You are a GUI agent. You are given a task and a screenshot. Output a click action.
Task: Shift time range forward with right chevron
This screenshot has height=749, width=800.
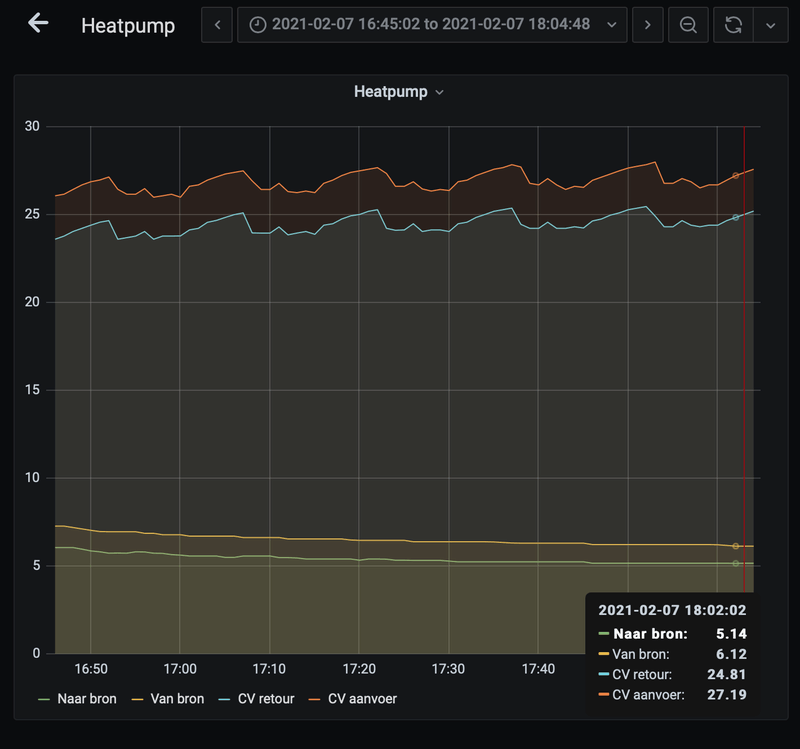(648, 25)
